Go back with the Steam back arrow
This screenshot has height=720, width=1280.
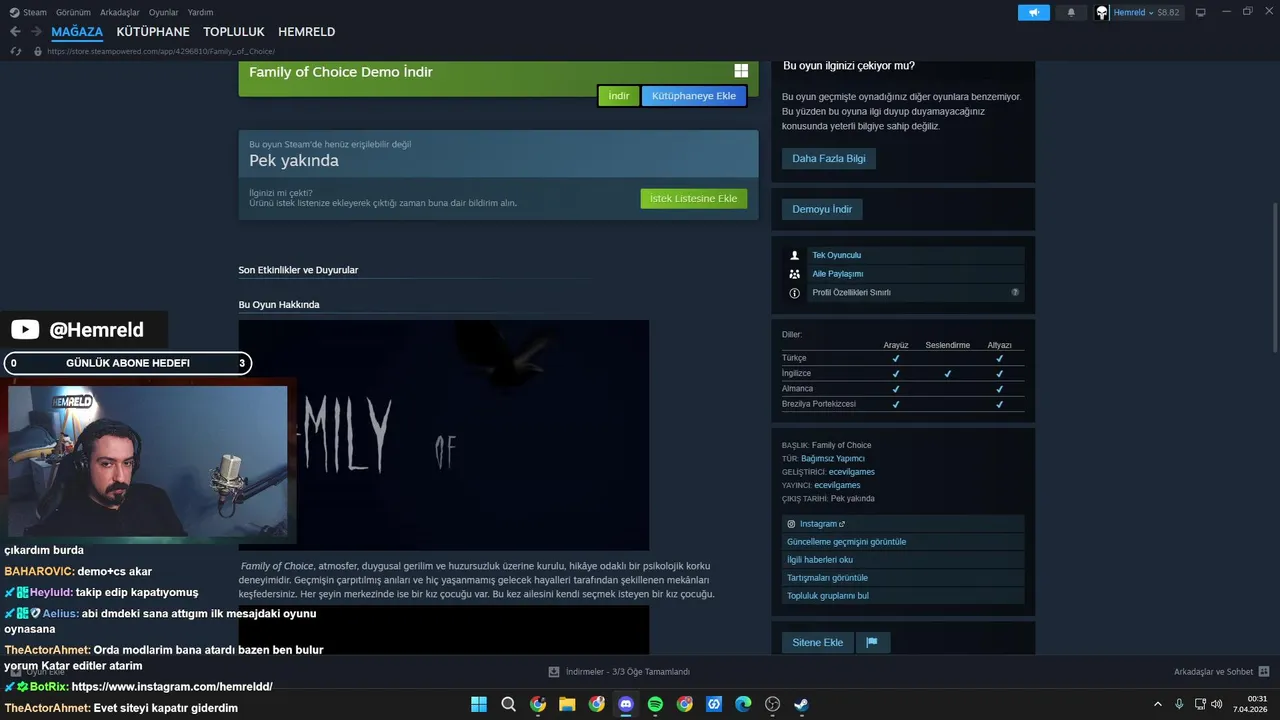15,32
